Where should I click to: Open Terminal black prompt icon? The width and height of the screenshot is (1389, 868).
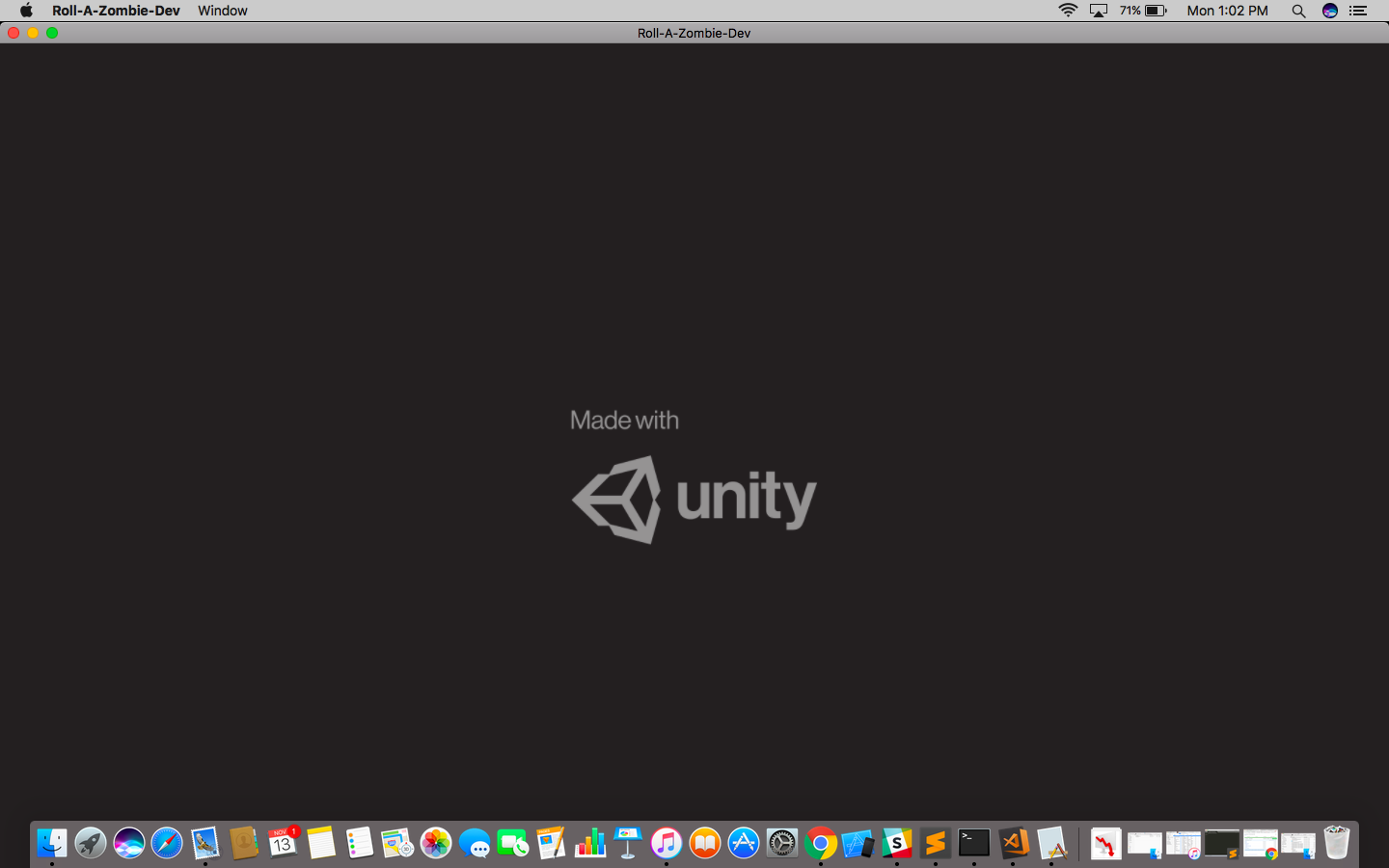pos(974,843)
